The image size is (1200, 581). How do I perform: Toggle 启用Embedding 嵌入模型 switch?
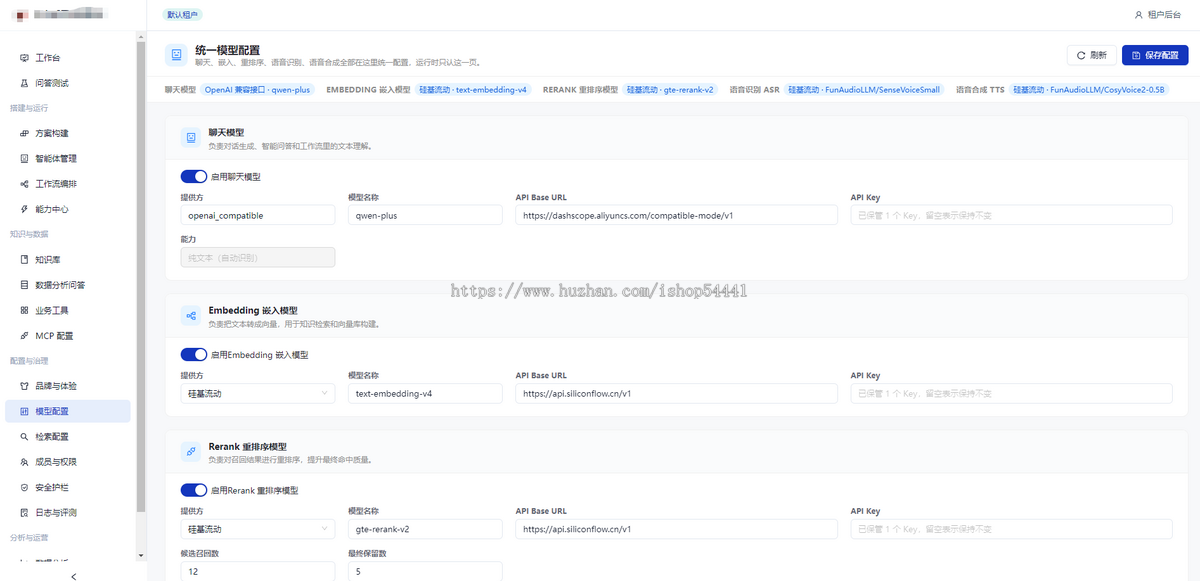pyautogui.click(x=194, y=354)
